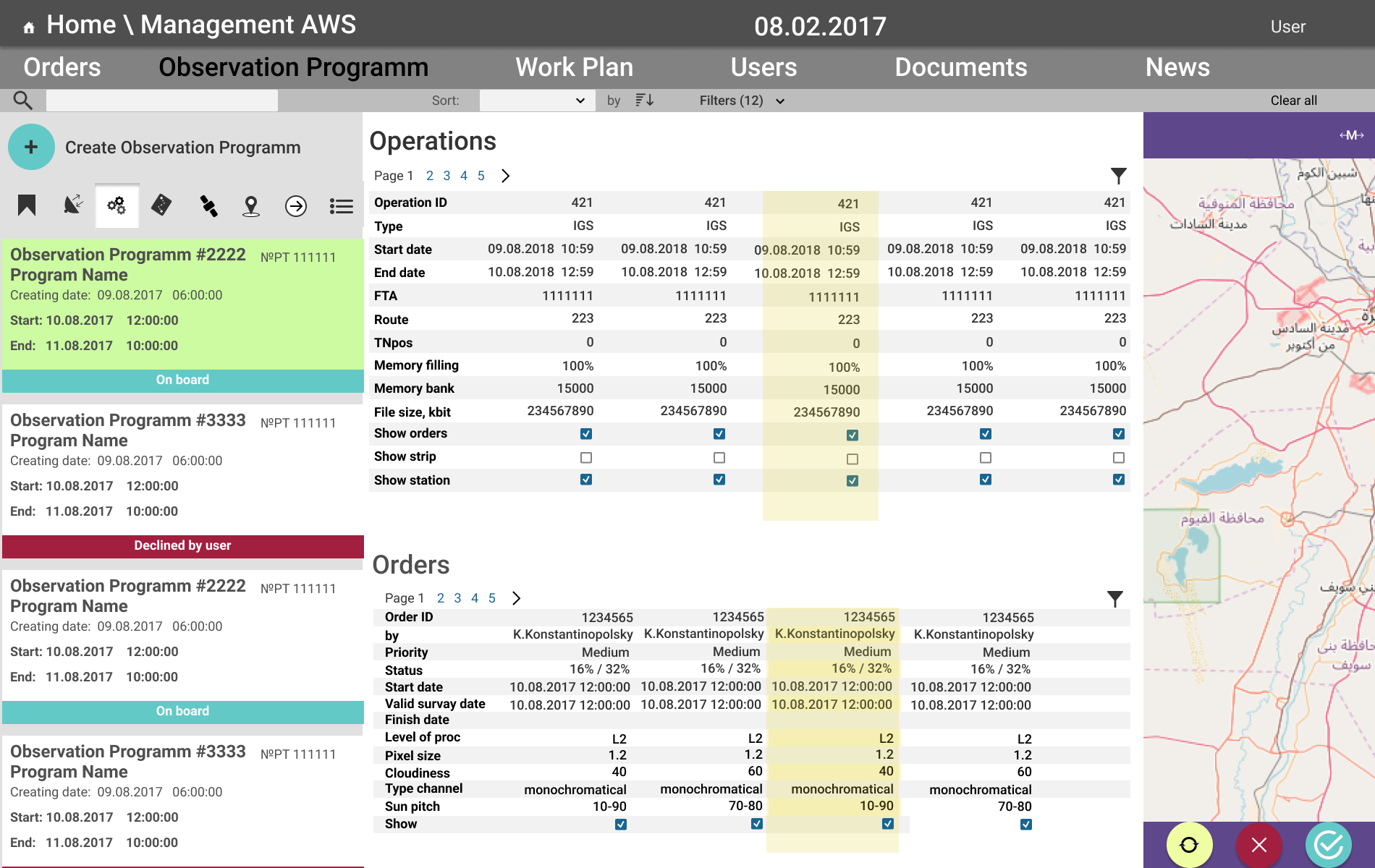Switch to the Users tab
The image size is (1375, 868).
pyautogui.click(x=764, y=67)
